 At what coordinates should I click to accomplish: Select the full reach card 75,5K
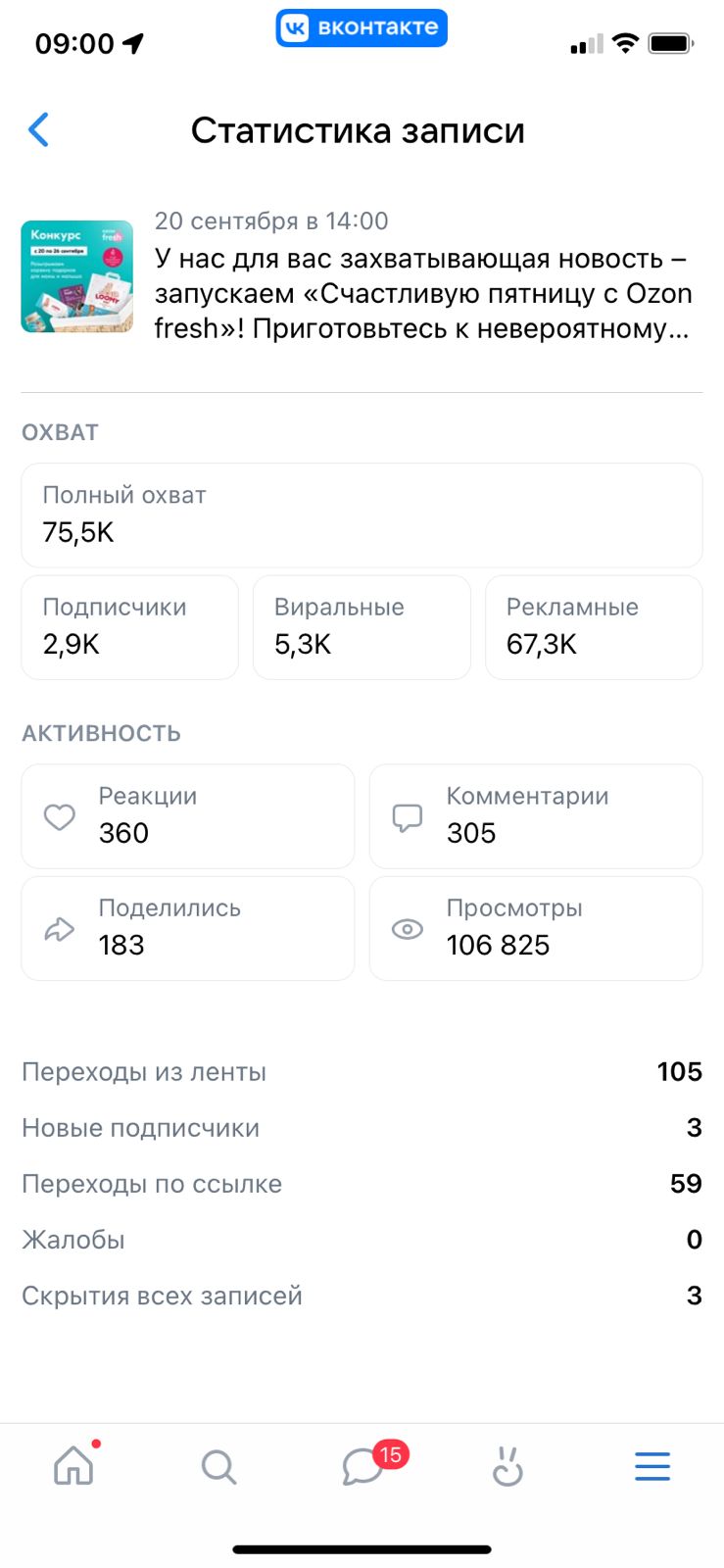[x=362, y=515]
